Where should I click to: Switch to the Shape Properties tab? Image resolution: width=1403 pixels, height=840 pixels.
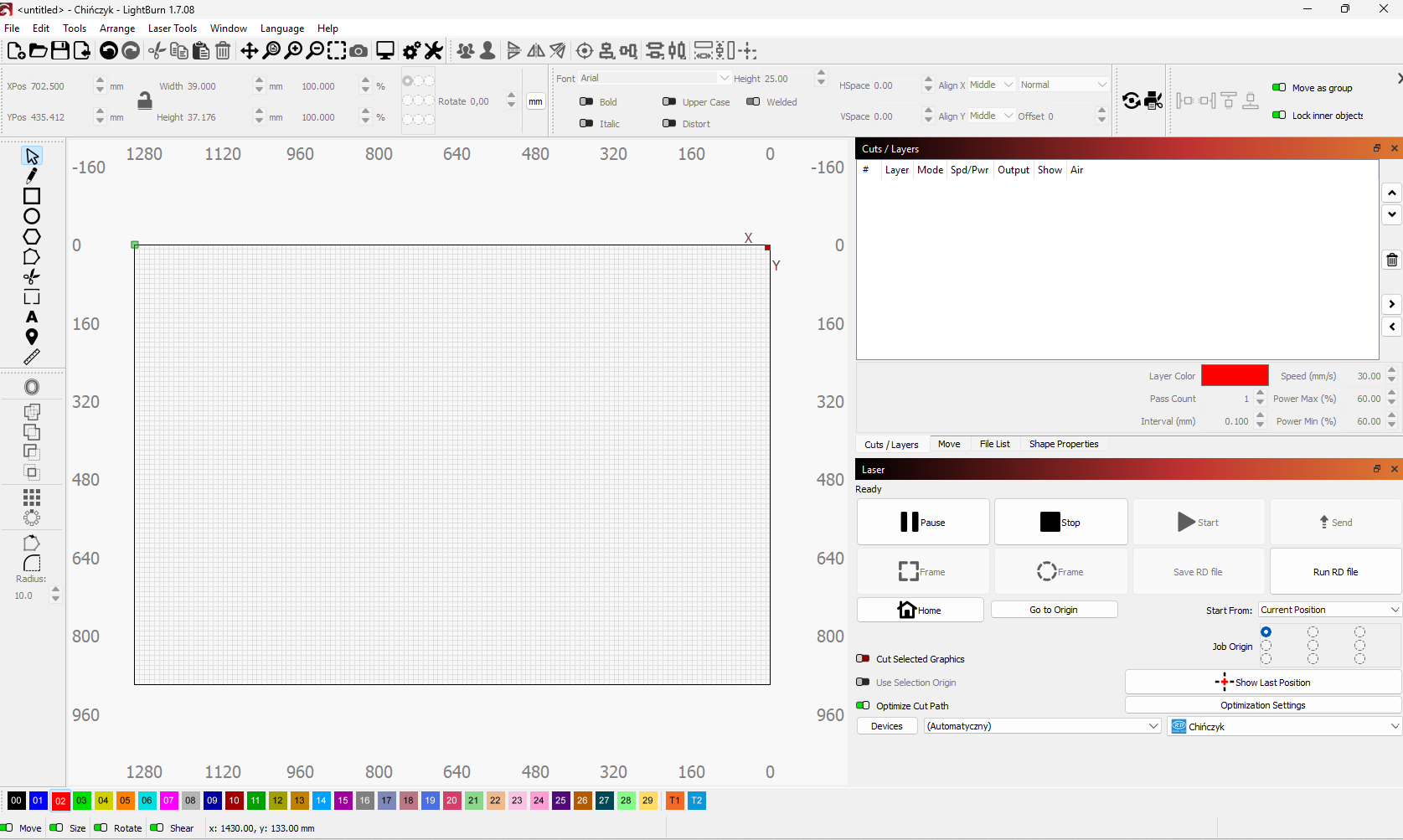(1063, 444)
